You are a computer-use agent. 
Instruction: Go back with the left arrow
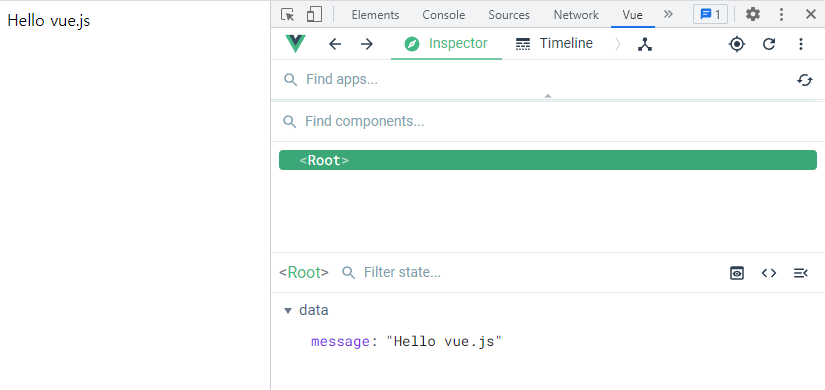point(335,44)
